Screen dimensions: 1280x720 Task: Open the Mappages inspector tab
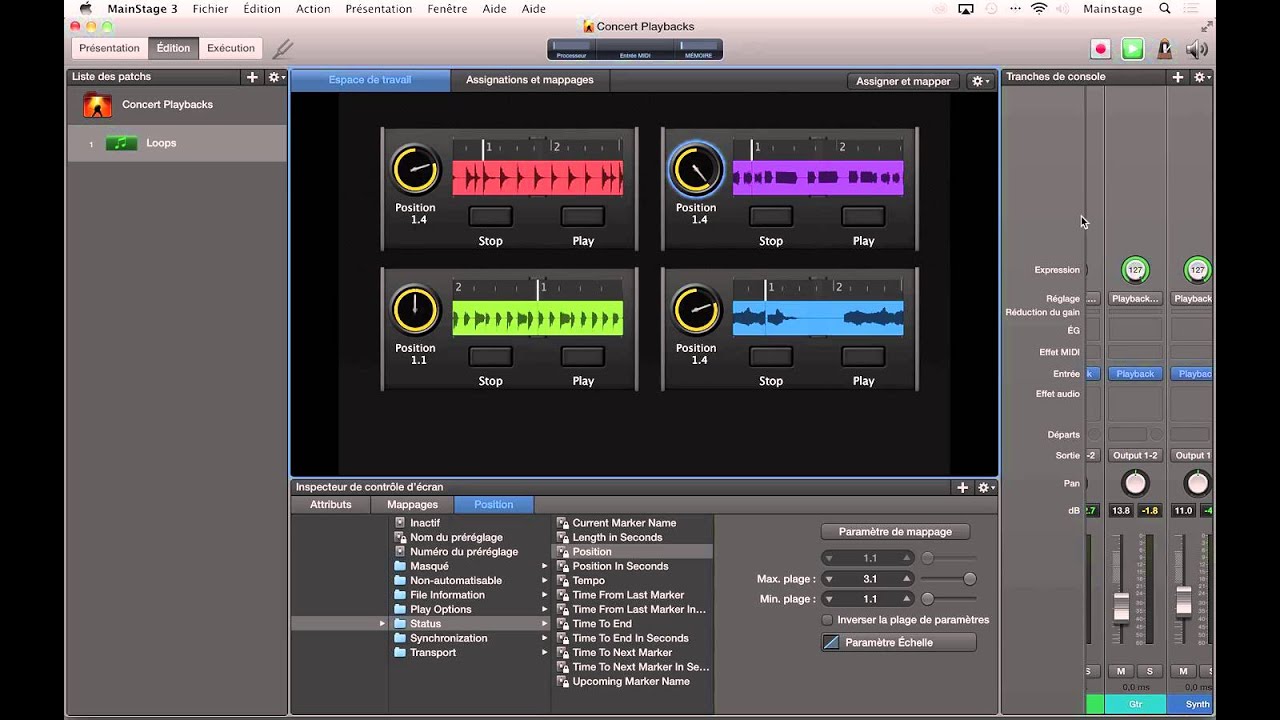point(413,505)
